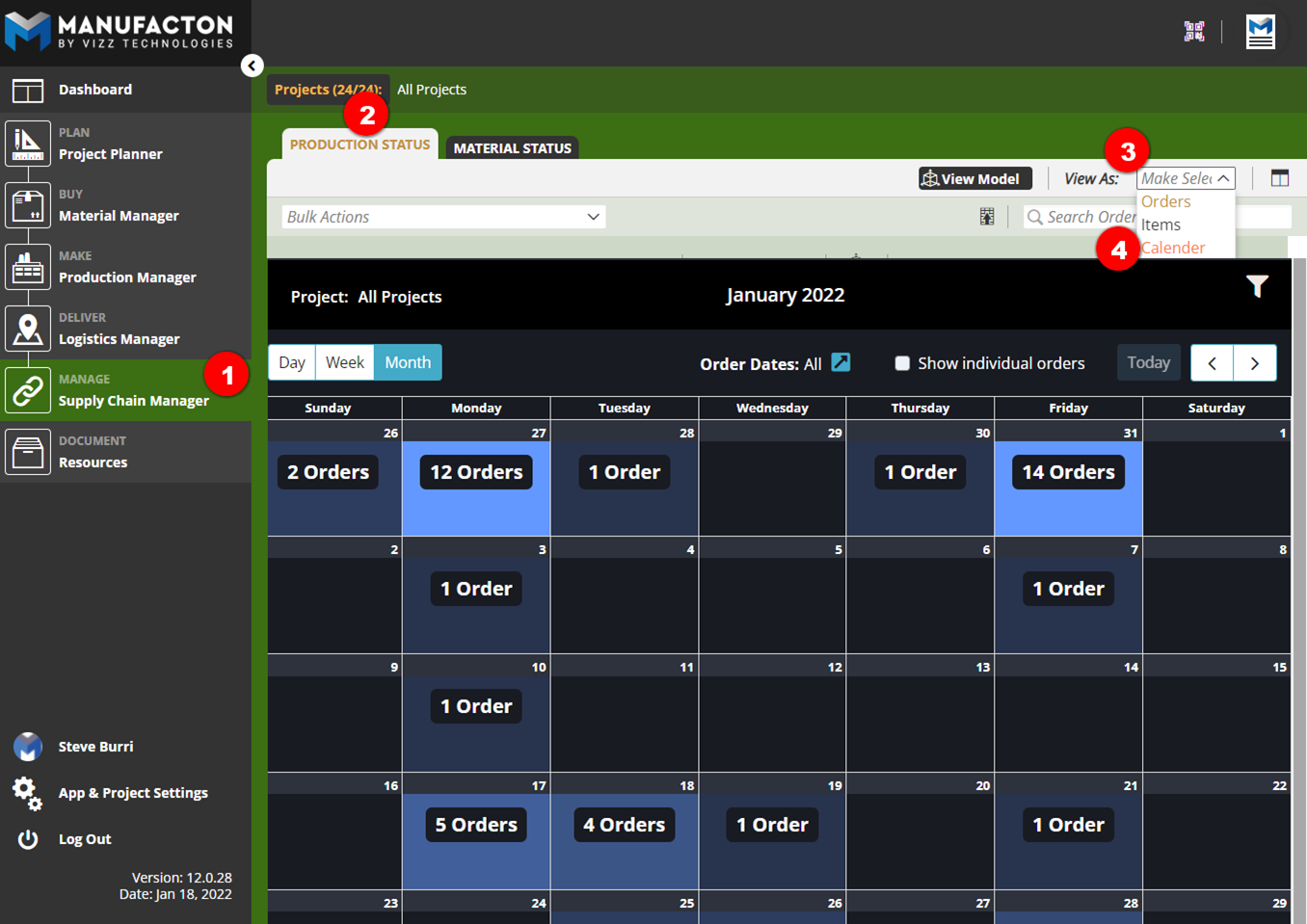
Task: Go to next month arrow
Action: pos(1254,363)
